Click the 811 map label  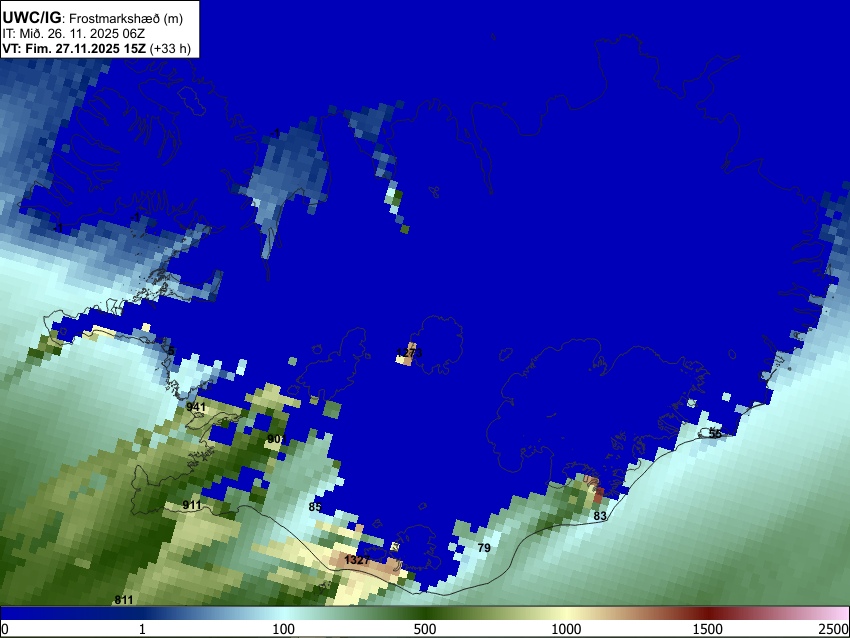point(124,600)
